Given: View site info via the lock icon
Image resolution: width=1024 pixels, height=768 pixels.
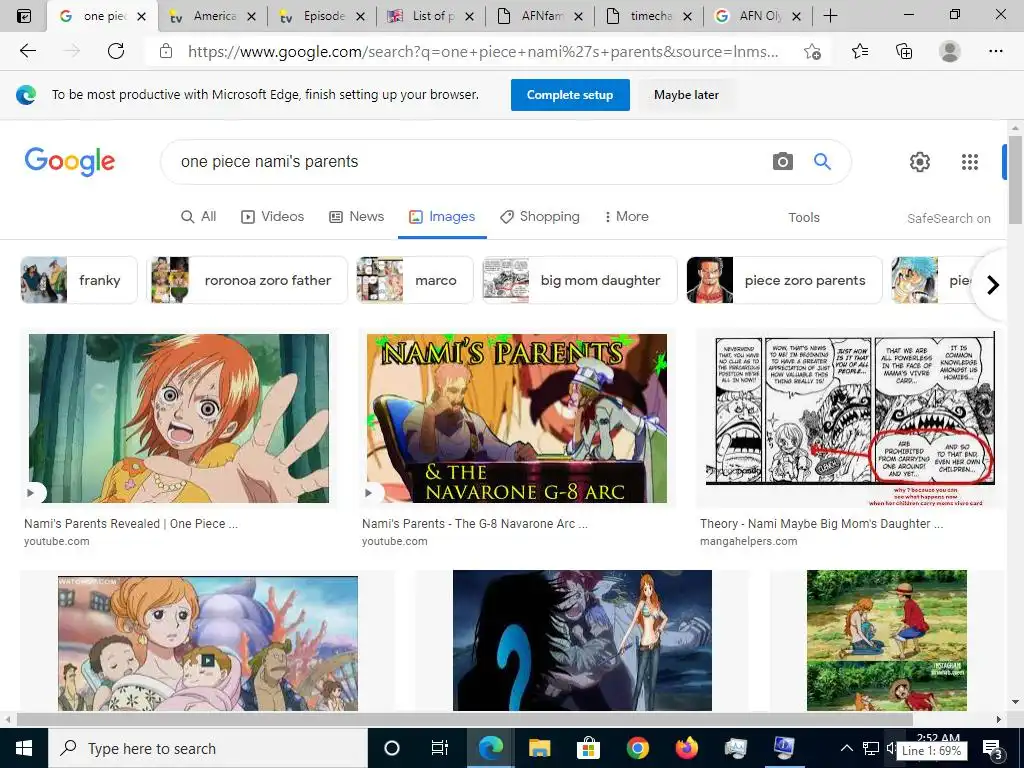Looking at the screenshot, I should (166, 51).
